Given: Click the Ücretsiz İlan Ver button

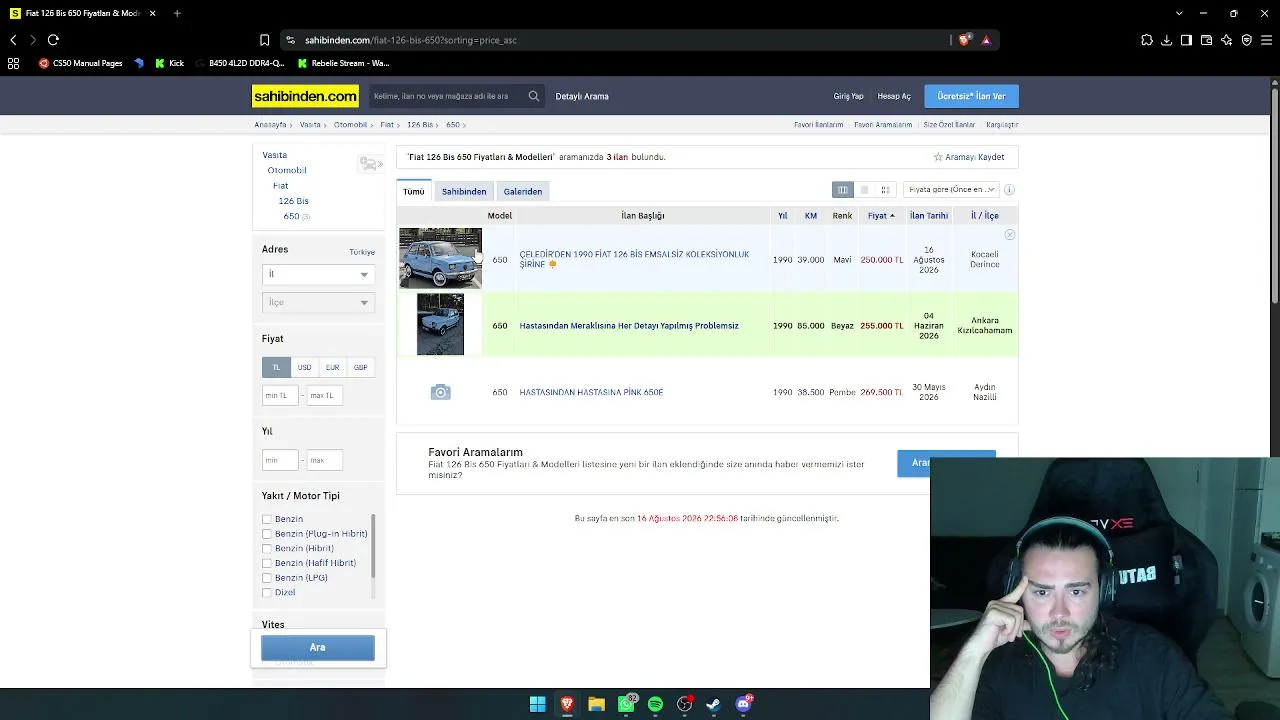Looking at the screenshot, I should click(971, 96).
